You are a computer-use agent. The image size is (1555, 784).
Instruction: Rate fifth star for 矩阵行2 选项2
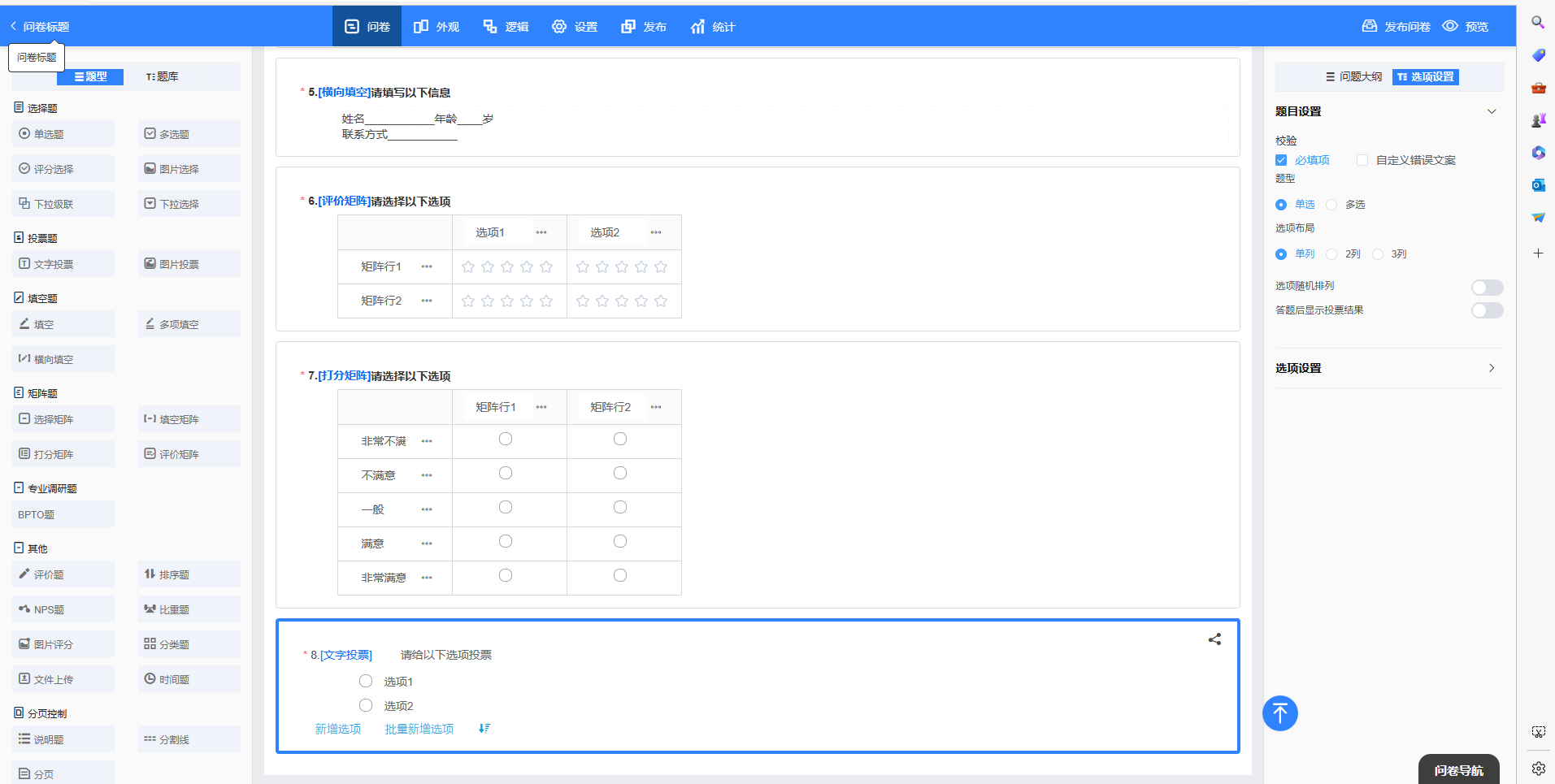tap(661, 301)
